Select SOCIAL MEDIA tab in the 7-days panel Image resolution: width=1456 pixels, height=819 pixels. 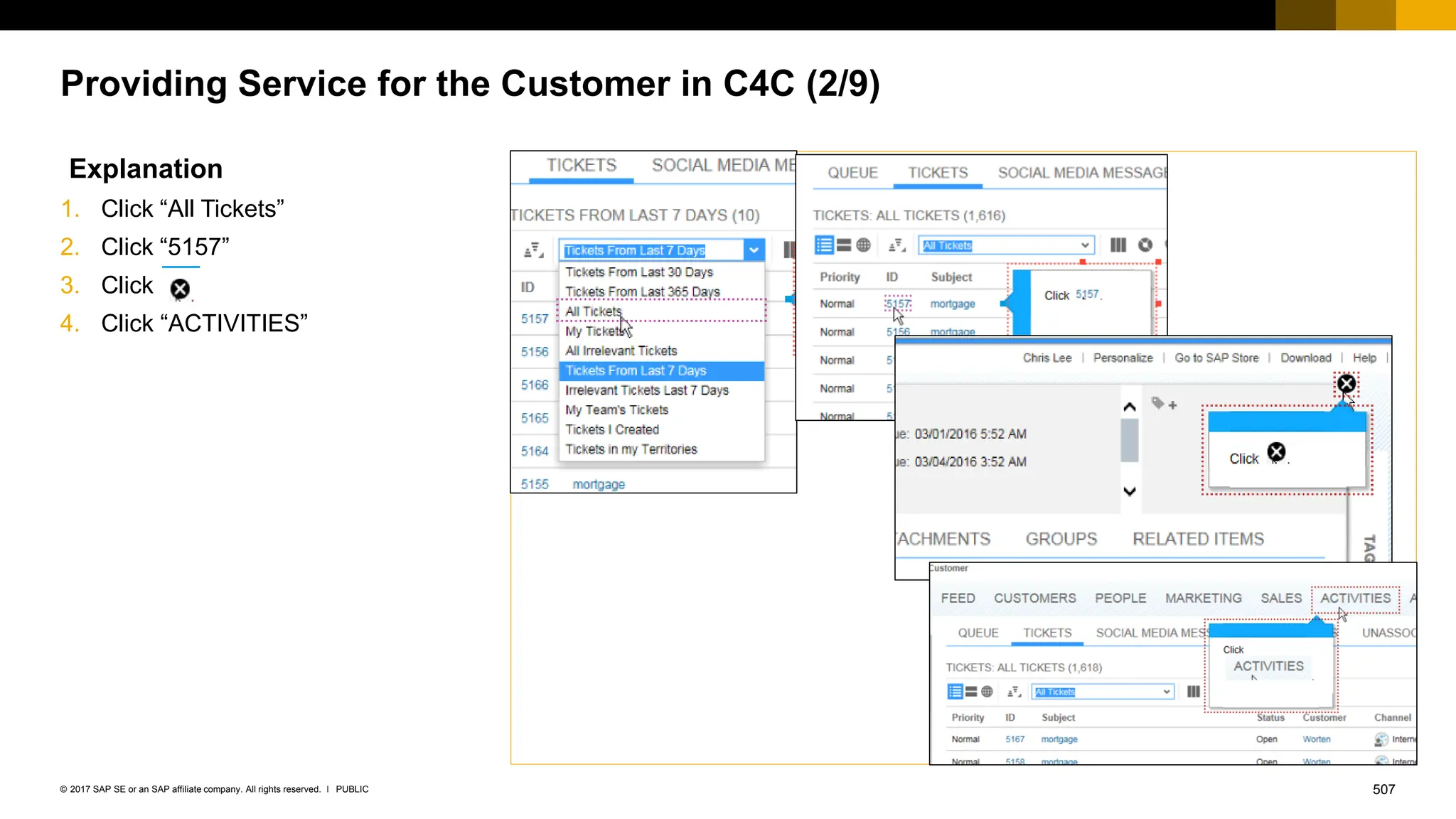coord(724,165)
